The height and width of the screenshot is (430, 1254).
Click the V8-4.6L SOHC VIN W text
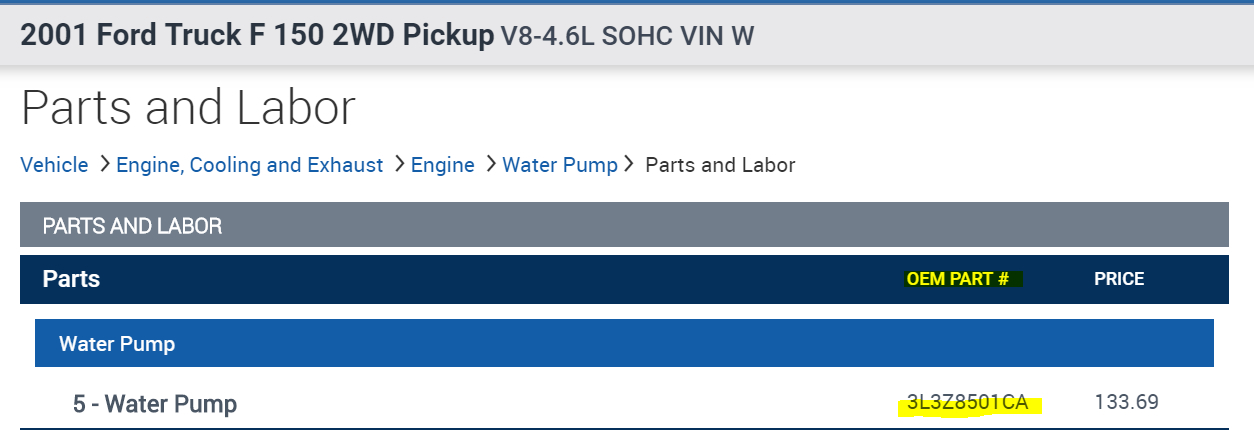point(627,37)
